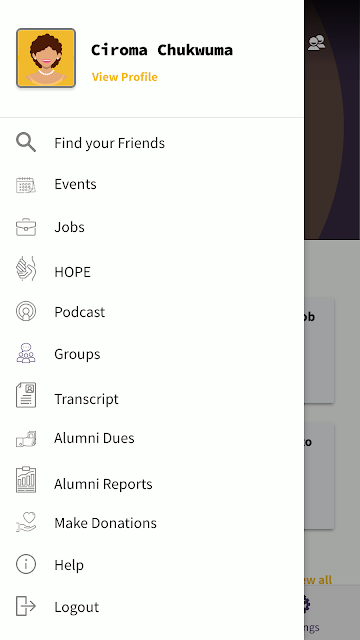The height and width of the screenshot is (640, 360).
Task: Open the Events calendar icon
Action: (26, 184)
